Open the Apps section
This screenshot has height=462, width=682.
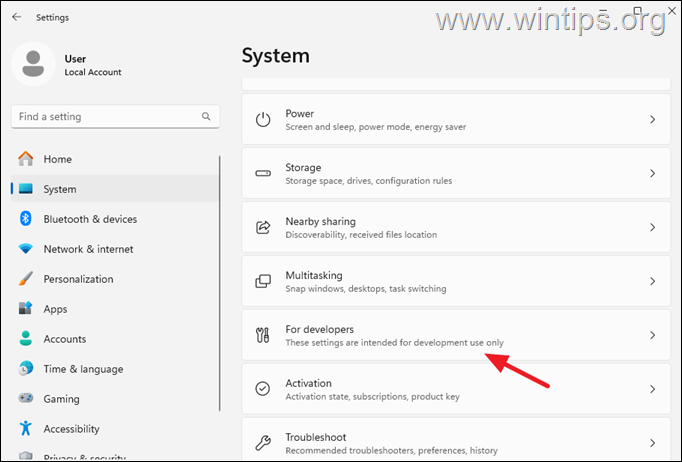point(115,309)
